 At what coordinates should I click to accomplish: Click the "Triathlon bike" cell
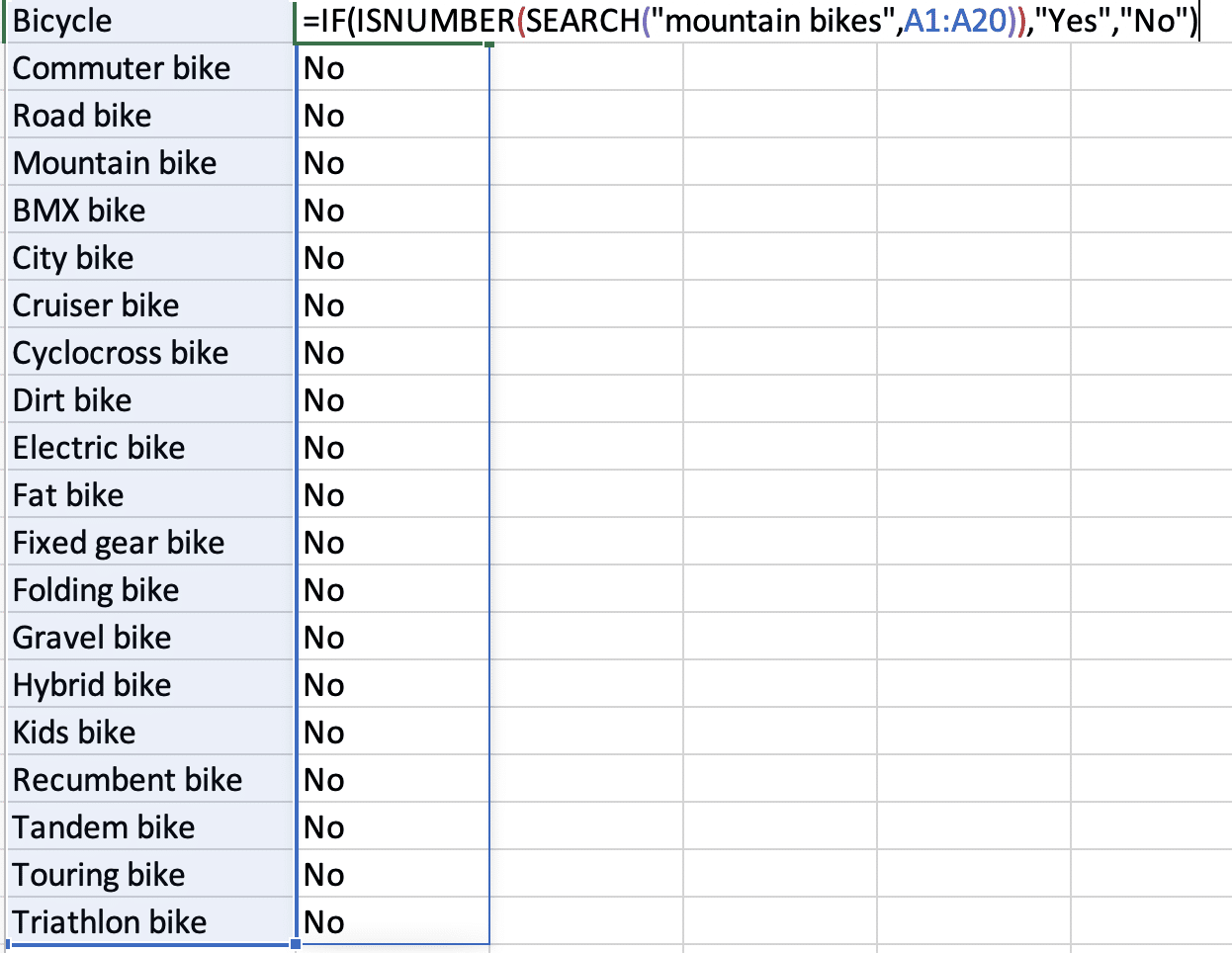148,922
